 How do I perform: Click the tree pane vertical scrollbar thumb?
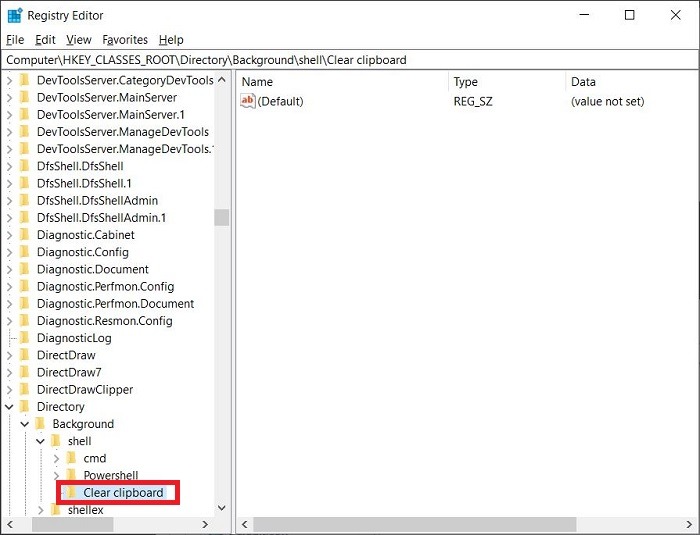pyautogui.click(x=222, y=217)
